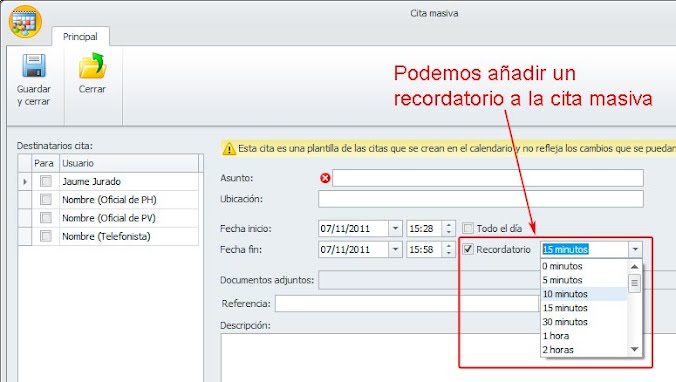Screen dimensions: 676x382
Task: Click into the Ubicación text field
Action: [x=481, y=199]
